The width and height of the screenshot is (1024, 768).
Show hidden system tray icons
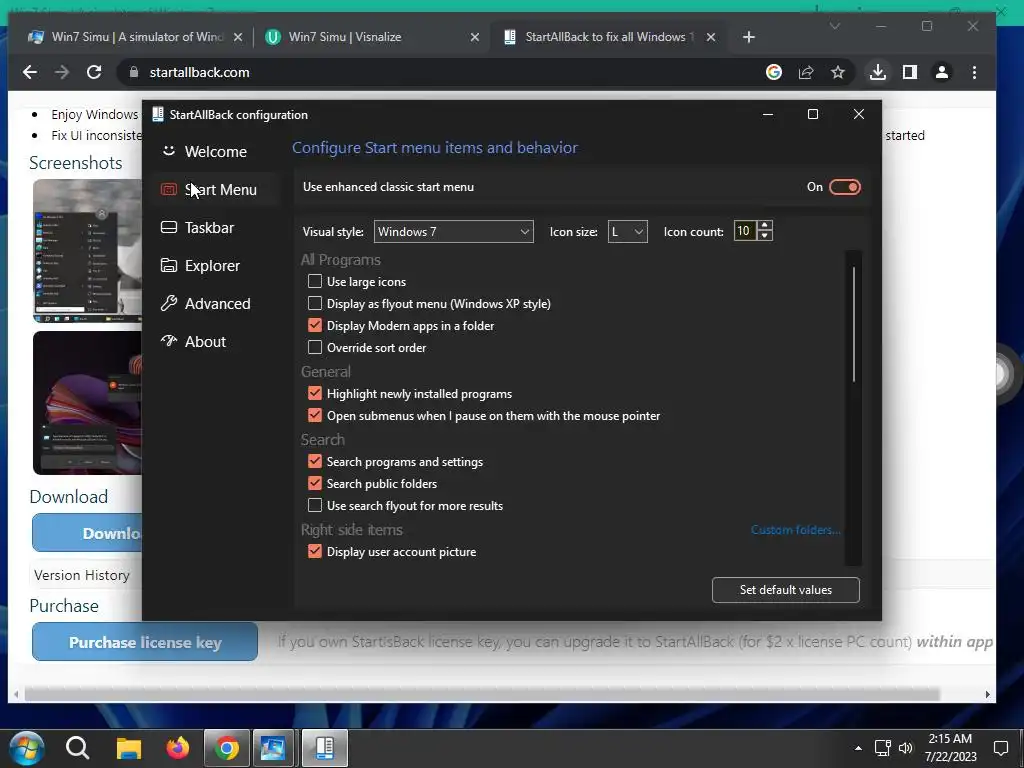pyautogui.click(x=858, y=748)
